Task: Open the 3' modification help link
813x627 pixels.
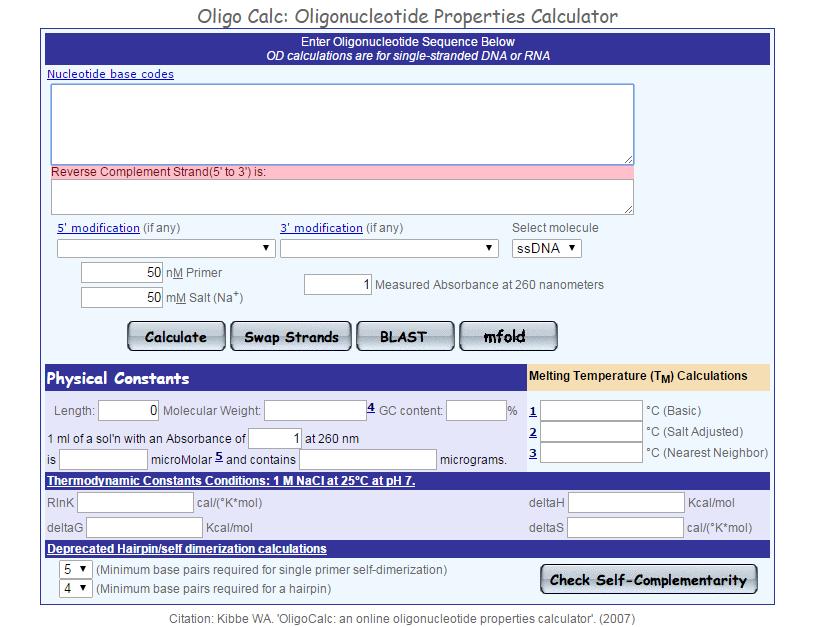Action: pos(321,228)
